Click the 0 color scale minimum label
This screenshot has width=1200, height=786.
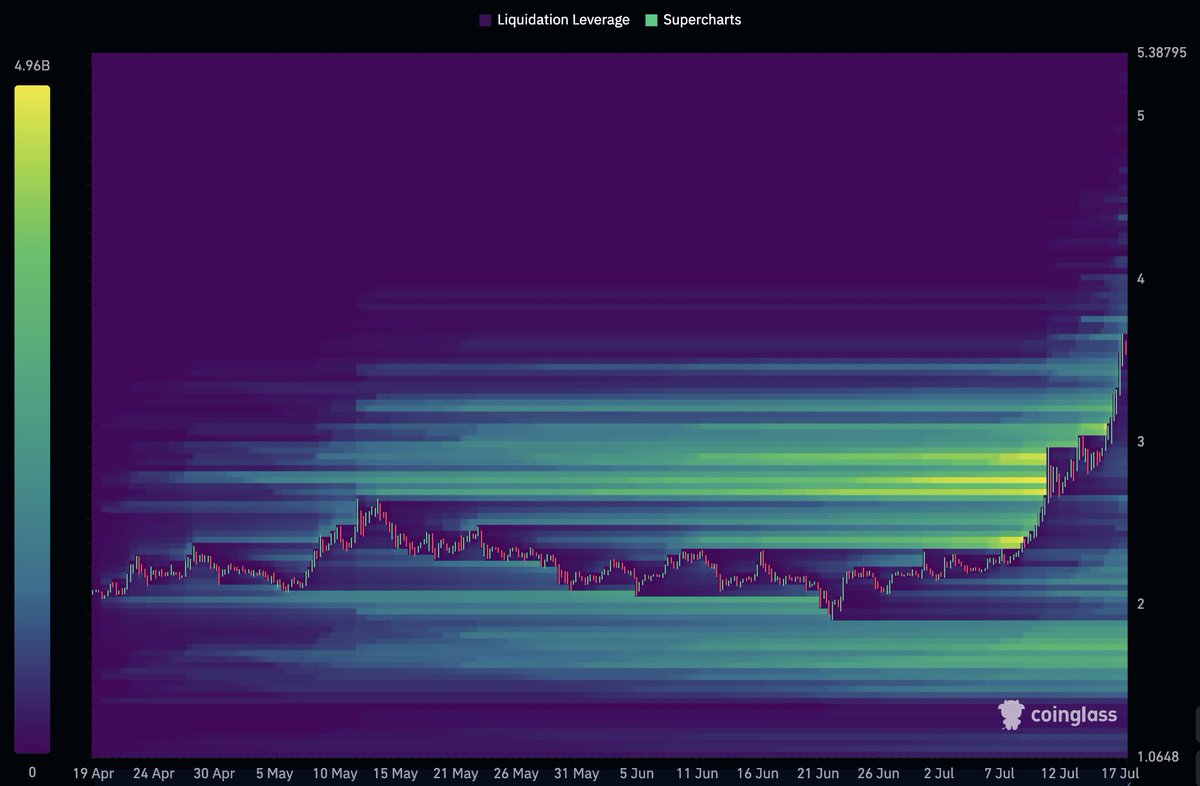32,772
